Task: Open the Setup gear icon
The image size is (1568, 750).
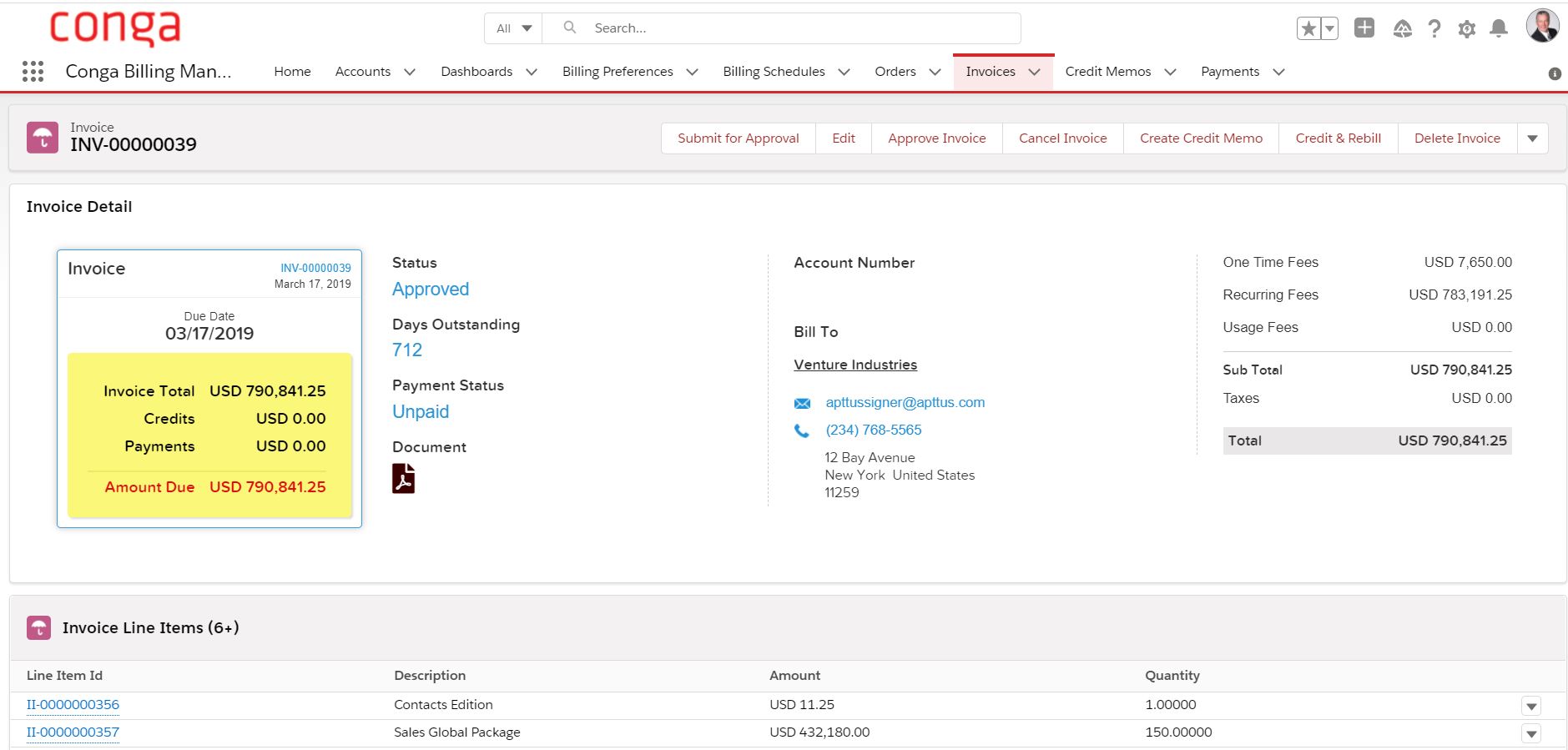Action: pos(1466,29)
